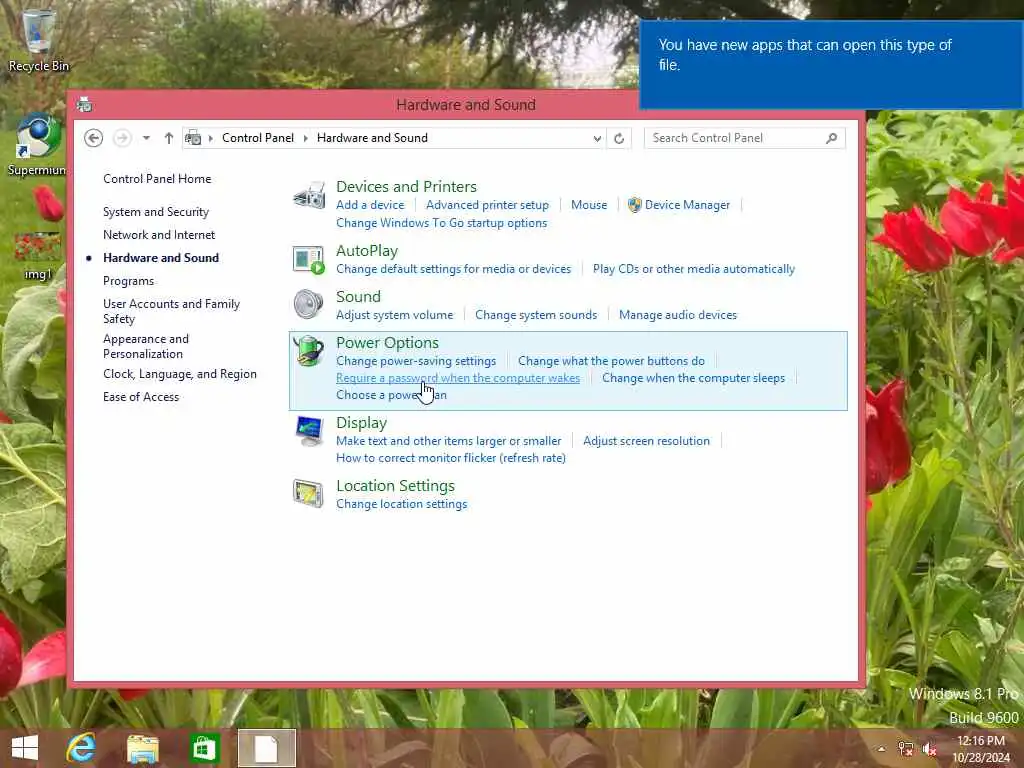Go to Control Panel Home
This screenshot has width=1024, height=768.
point(157,179)
